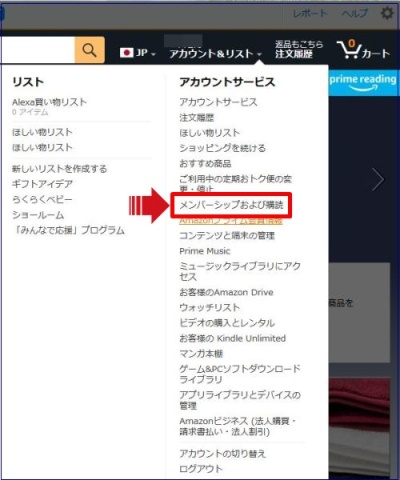This screenshot has width=400, height=480.
Task: Click the Japan flag icon
Action: (126, 53)
